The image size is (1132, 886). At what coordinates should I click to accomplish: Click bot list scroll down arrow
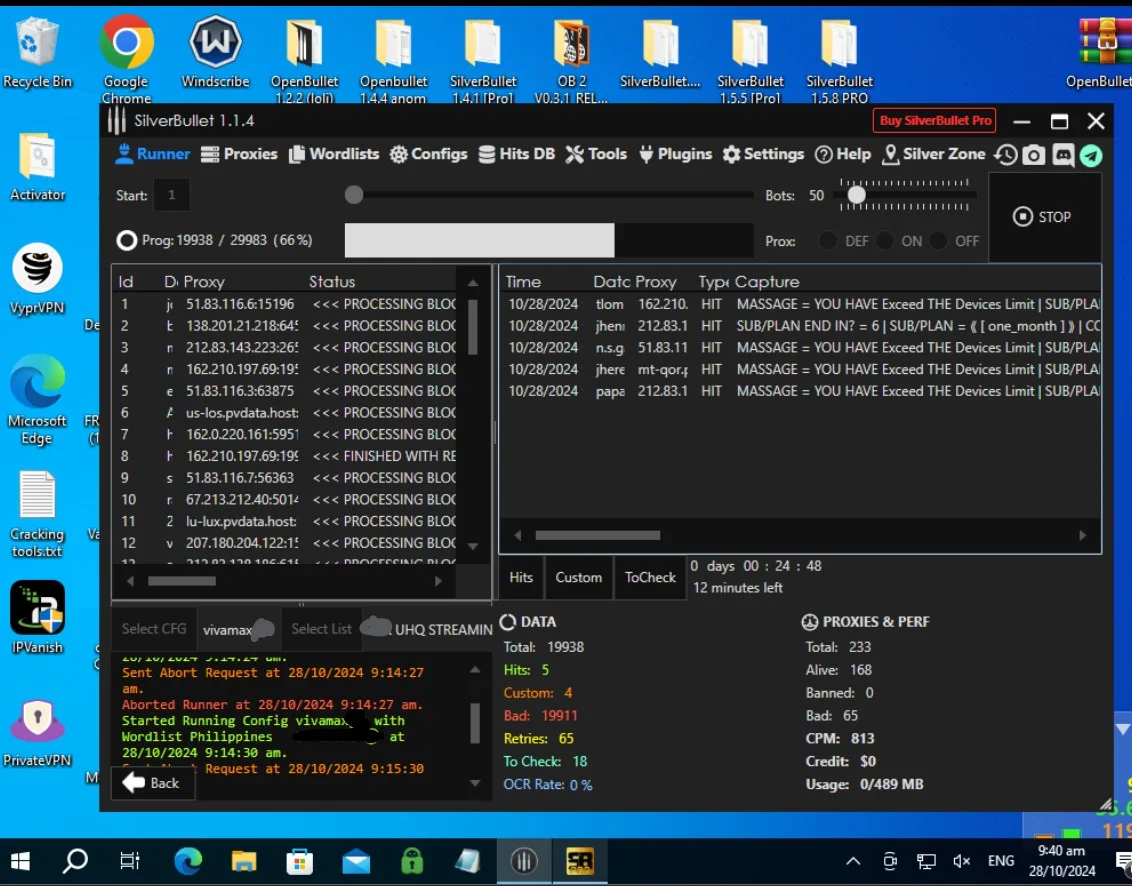[473, 547]
